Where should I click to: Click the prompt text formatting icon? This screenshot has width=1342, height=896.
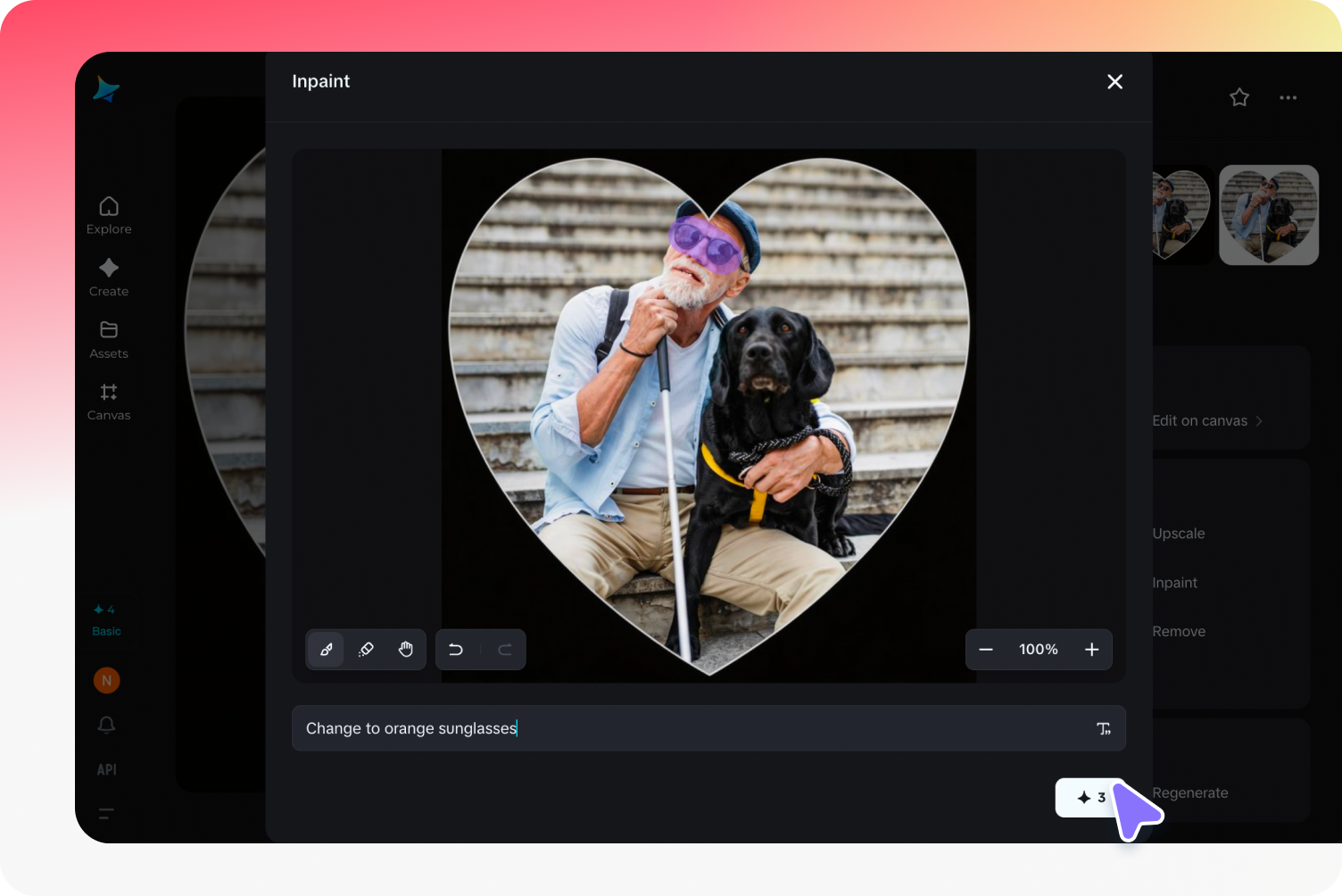coord(1104,728)
